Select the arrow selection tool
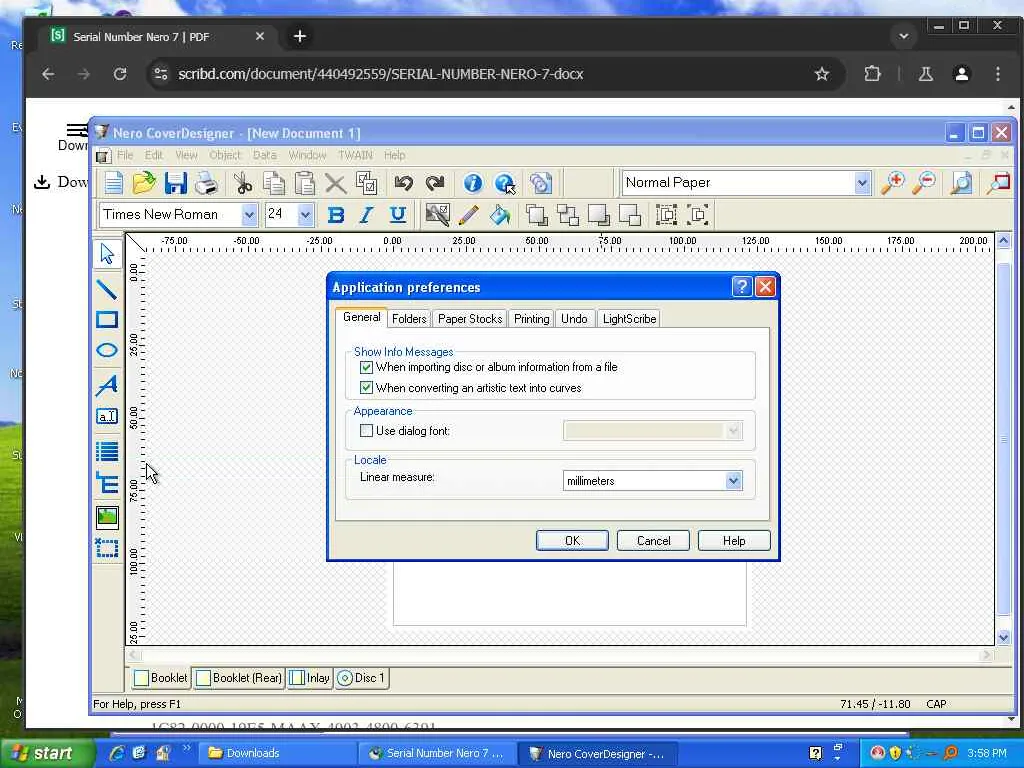Viewport: 1024px width, 768px height. 107,254
